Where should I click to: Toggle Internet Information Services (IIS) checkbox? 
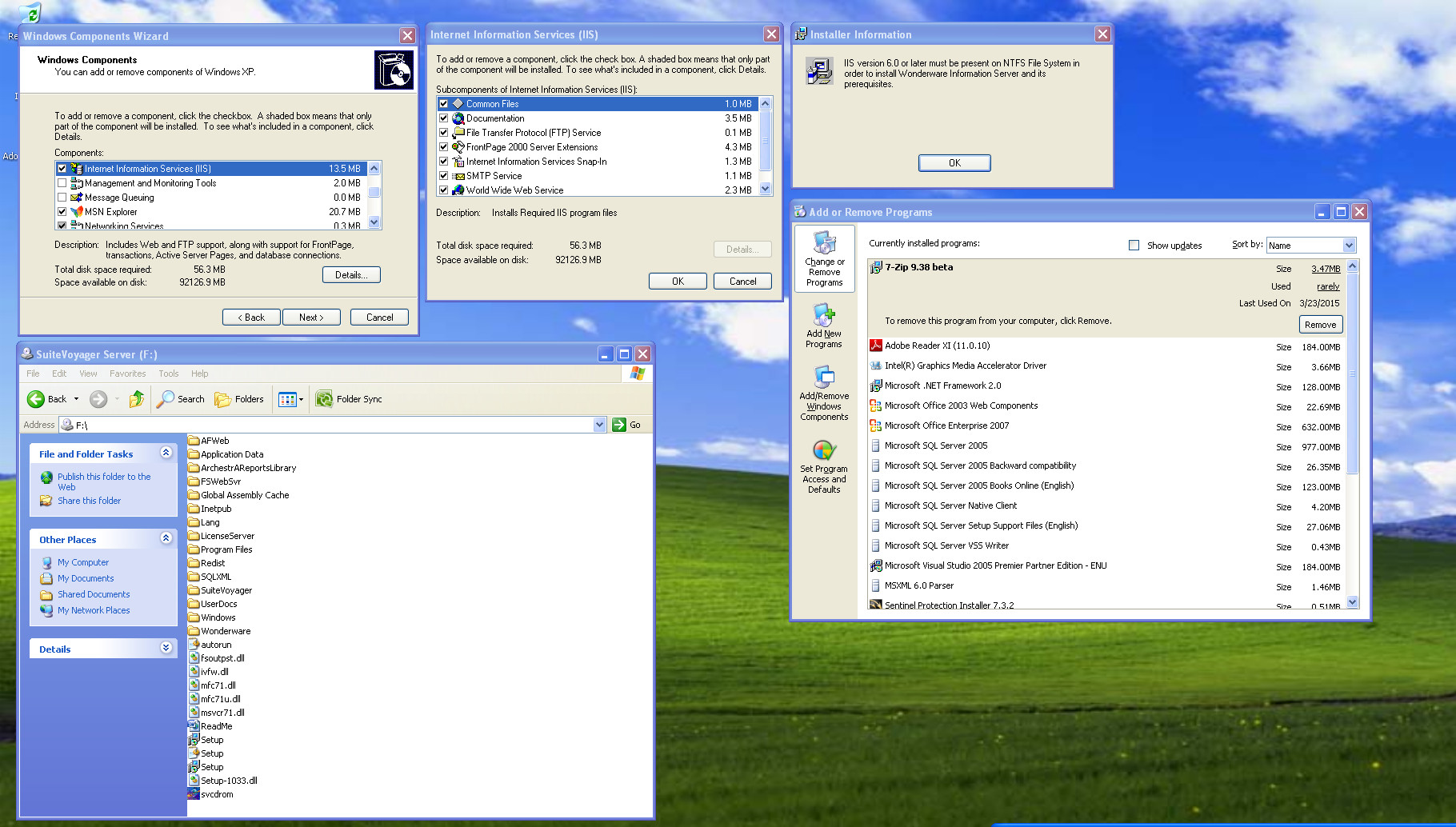tap(62, 169)
